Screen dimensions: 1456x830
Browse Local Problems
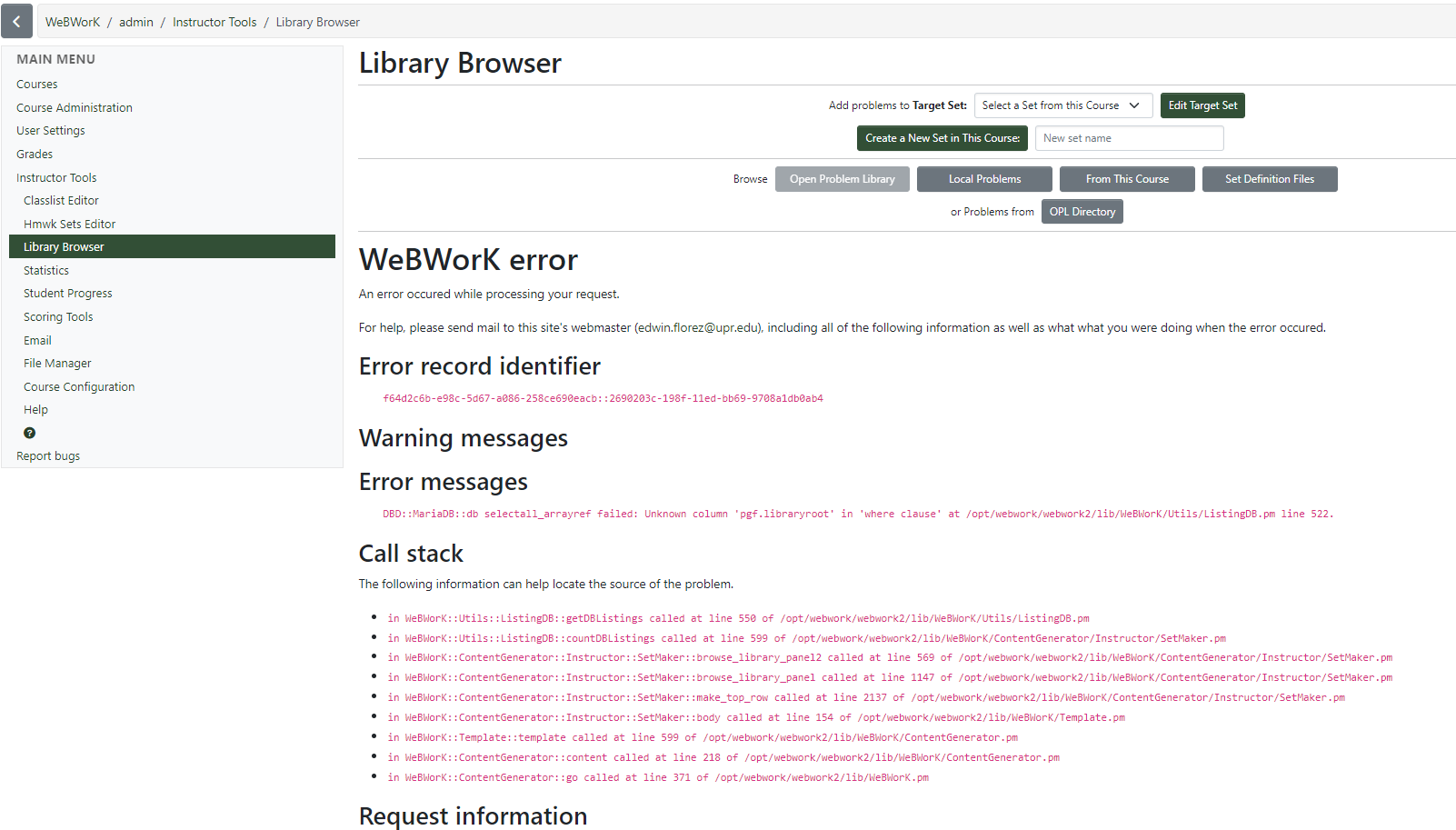click(984, 179)
